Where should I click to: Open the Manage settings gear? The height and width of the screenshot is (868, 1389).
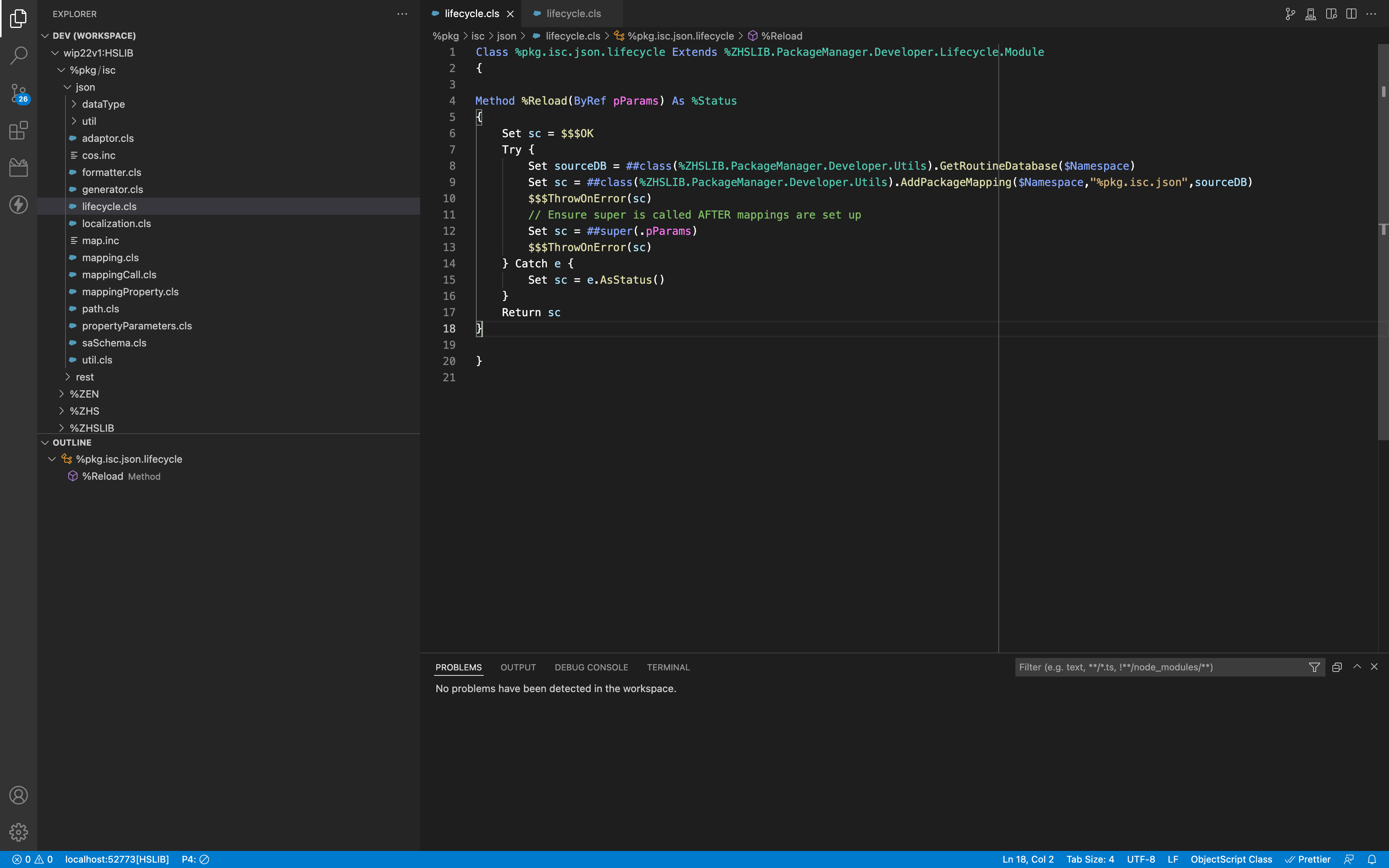19,832
